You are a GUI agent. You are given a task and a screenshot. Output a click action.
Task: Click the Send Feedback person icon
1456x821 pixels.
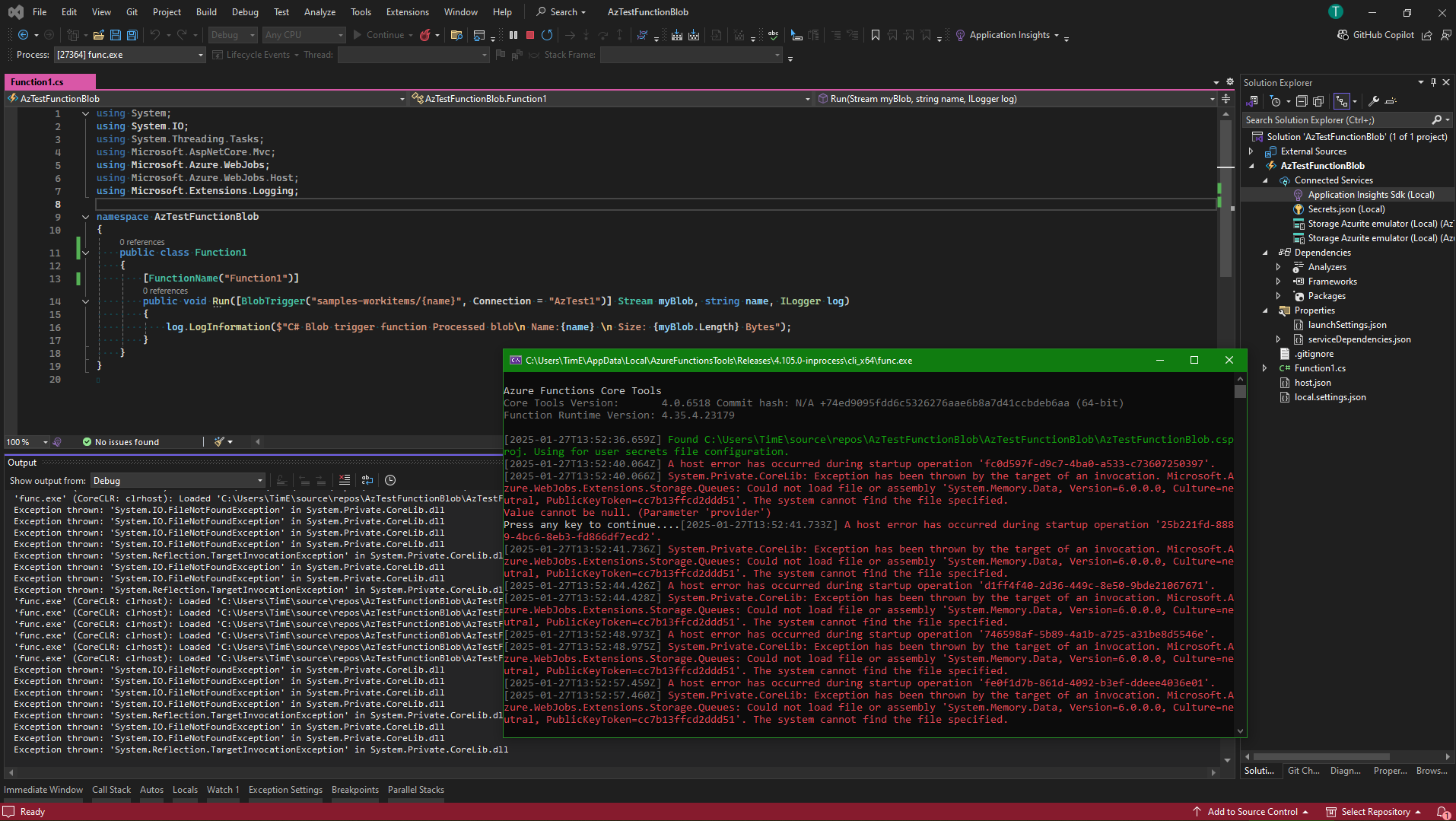[x=1445, y=35]
